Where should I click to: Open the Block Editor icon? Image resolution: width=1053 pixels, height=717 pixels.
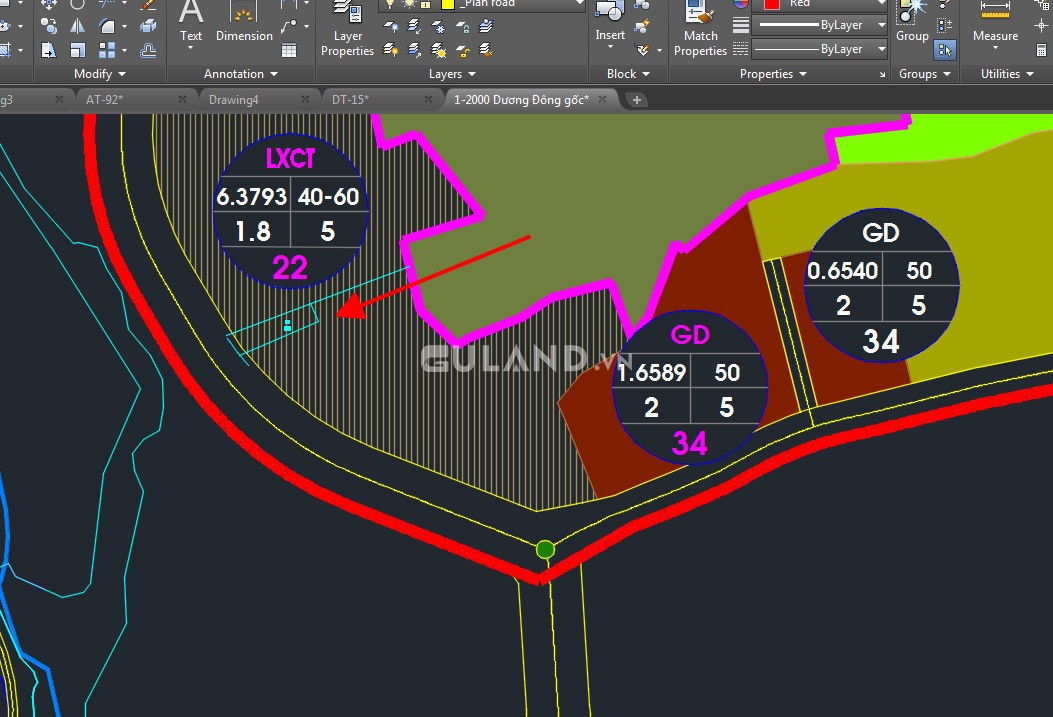point(643,27)
